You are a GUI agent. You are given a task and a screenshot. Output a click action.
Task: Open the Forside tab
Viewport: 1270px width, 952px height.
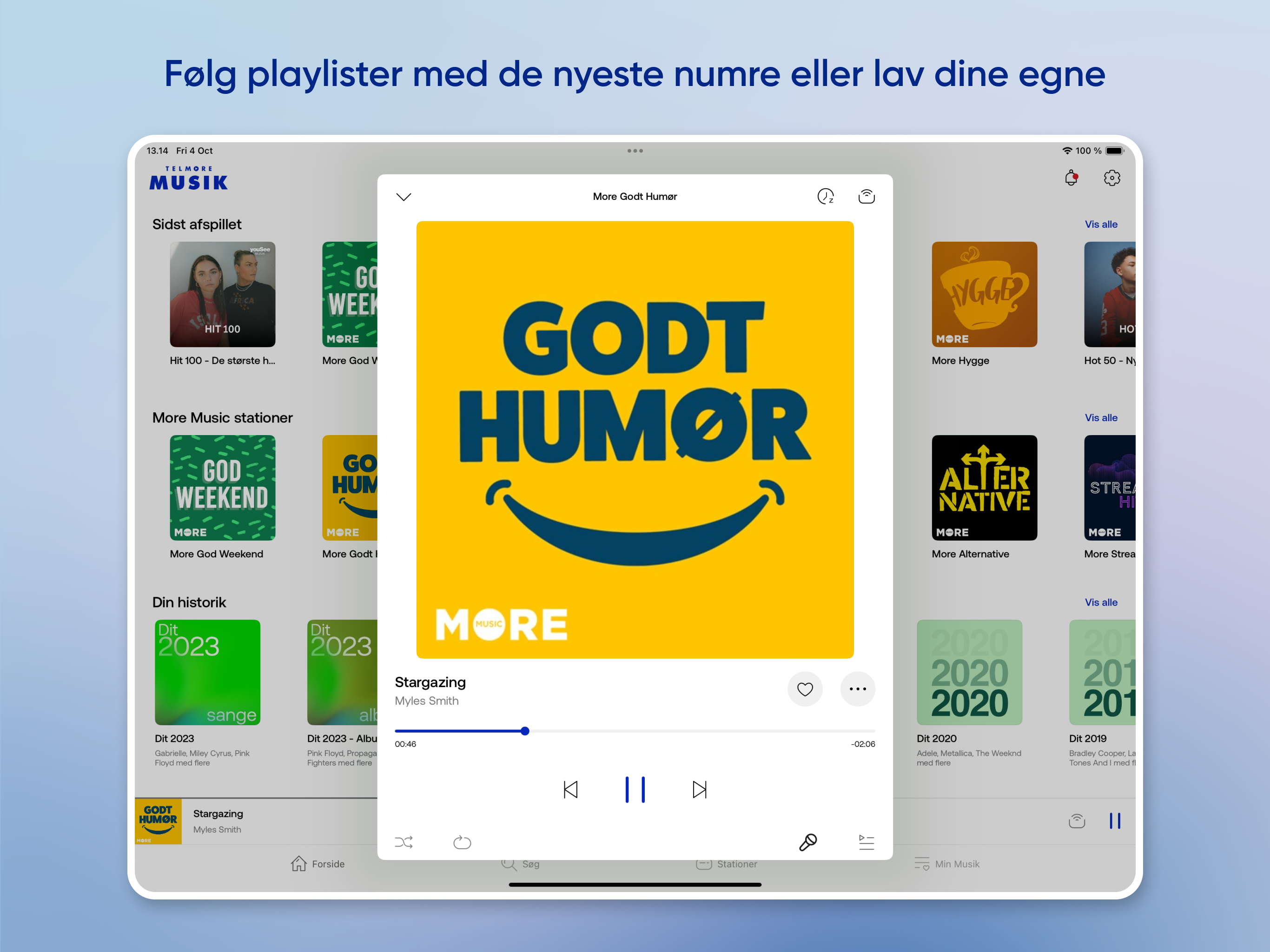pos(317,864)
